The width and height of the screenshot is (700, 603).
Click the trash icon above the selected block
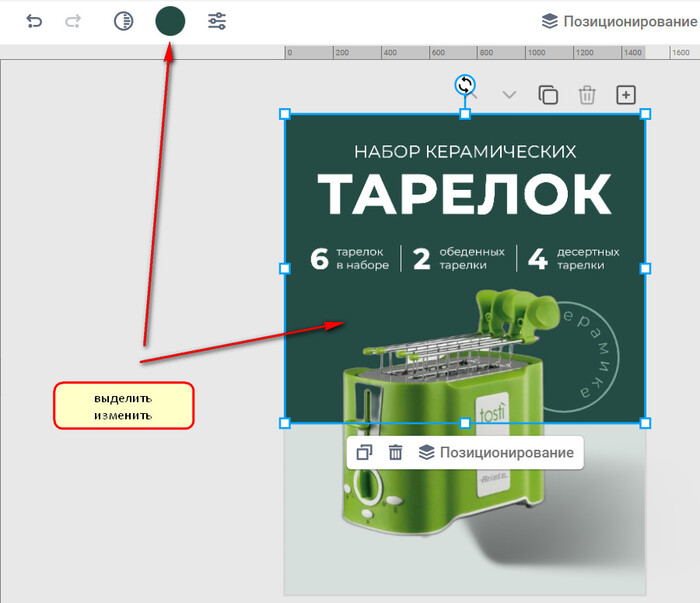point(587,95)
